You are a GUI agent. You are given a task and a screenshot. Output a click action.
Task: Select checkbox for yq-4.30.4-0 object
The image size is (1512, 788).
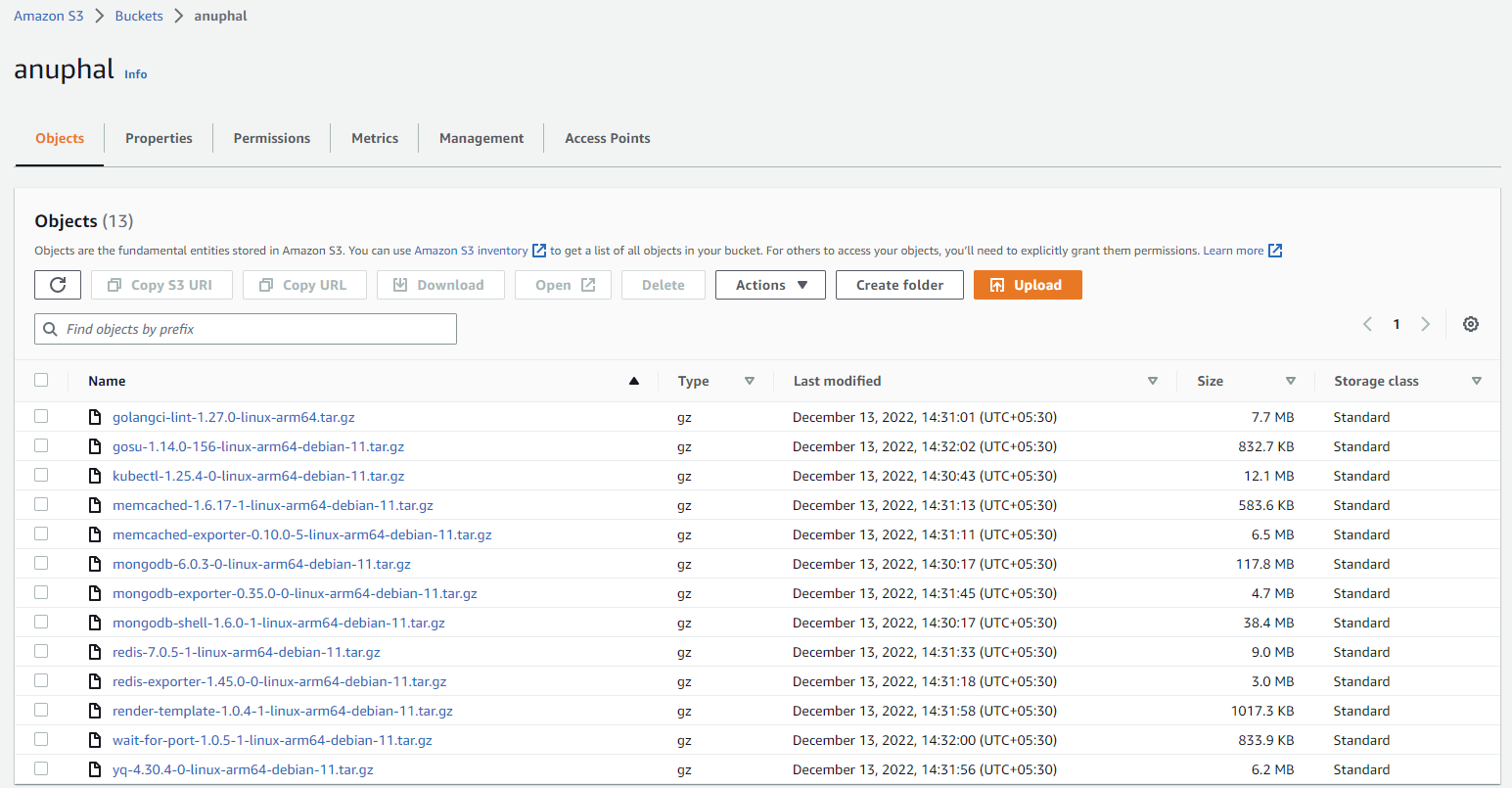click(x=41, y=768)
